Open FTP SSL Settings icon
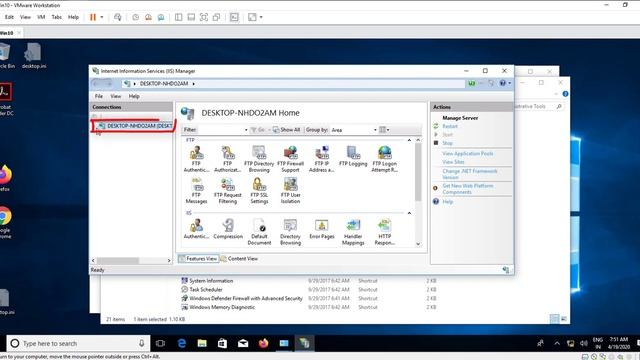This screenshot has height=360, width=640. pyautogui.click(x=259, y=190)
